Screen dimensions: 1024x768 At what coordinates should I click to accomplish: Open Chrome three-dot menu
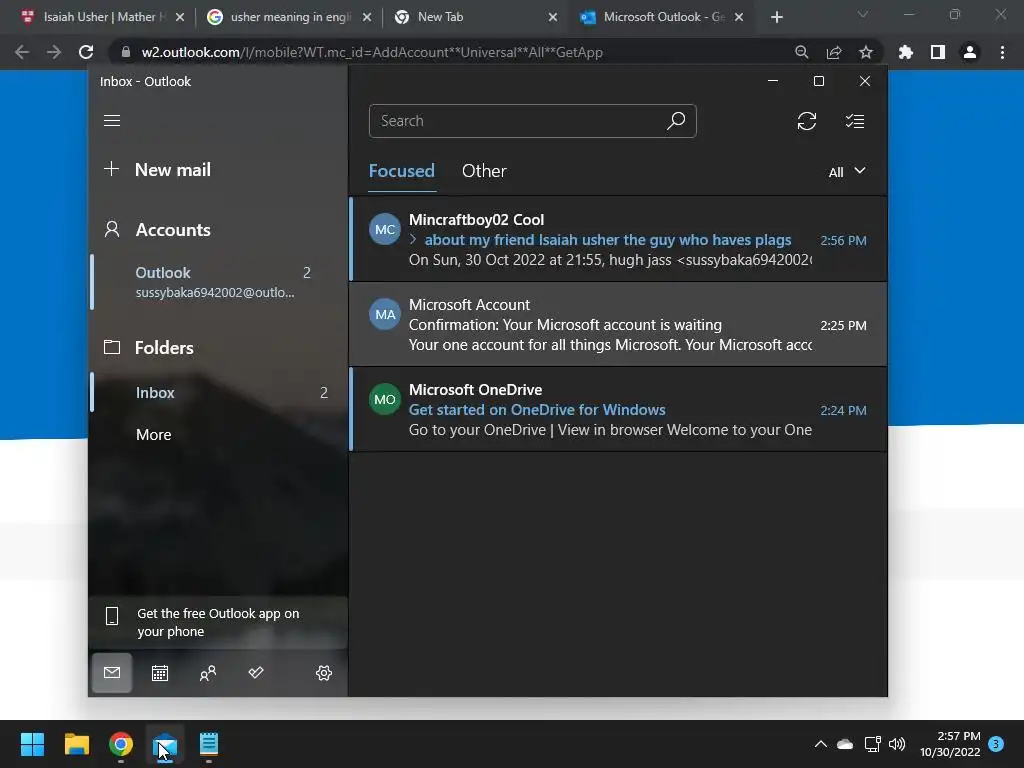tap(1002, 52)
